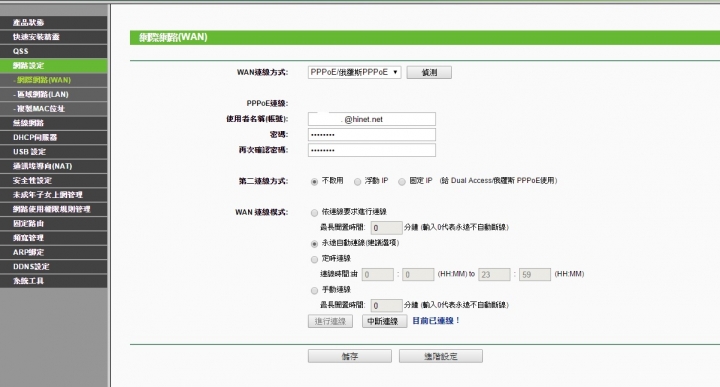Select QSS in the sidebar

click(x=54, y=51)
